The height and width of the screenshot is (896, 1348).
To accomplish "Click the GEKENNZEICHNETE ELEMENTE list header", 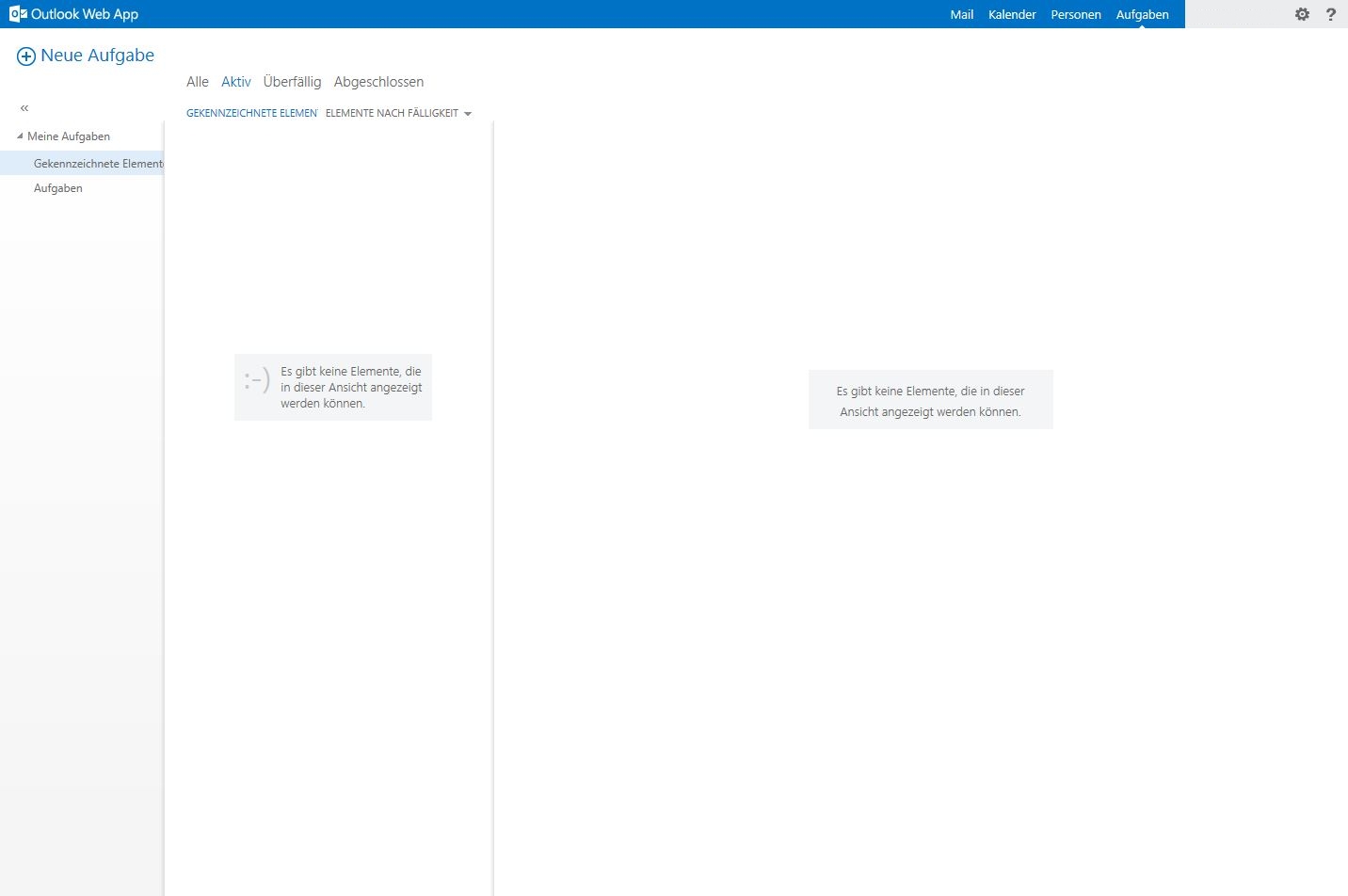I will [x=252, y=113].
